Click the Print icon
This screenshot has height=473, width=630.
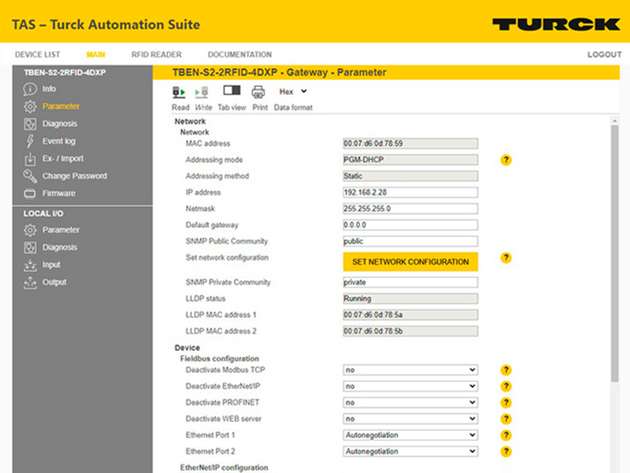[258, 92]
